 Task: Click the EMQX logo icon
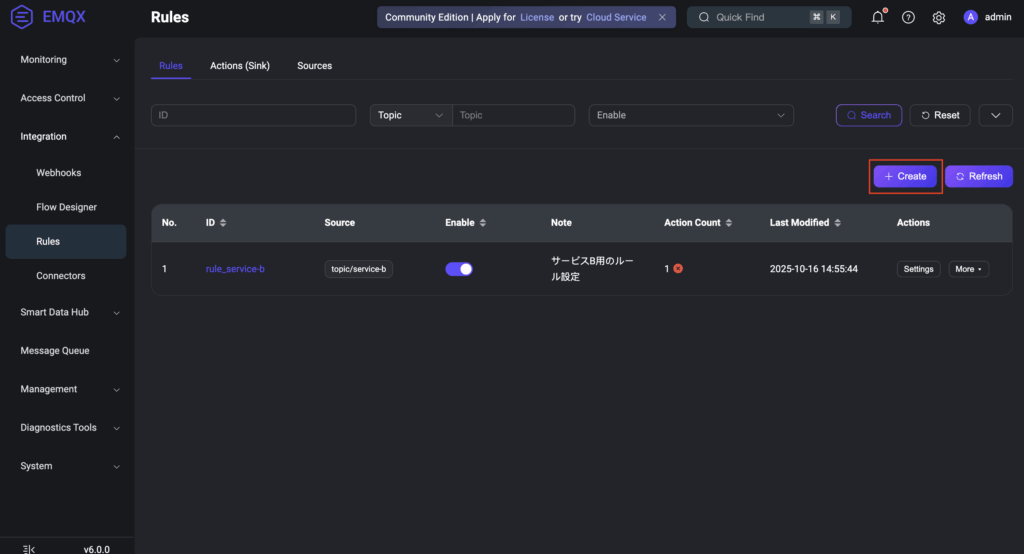[x=22, y=17]
